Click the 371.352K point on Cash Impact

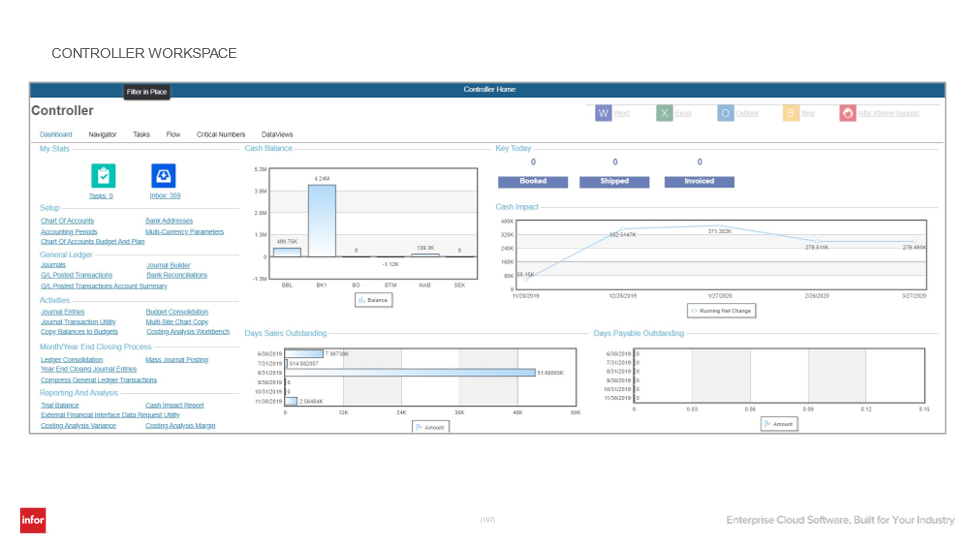coord(719,226)
